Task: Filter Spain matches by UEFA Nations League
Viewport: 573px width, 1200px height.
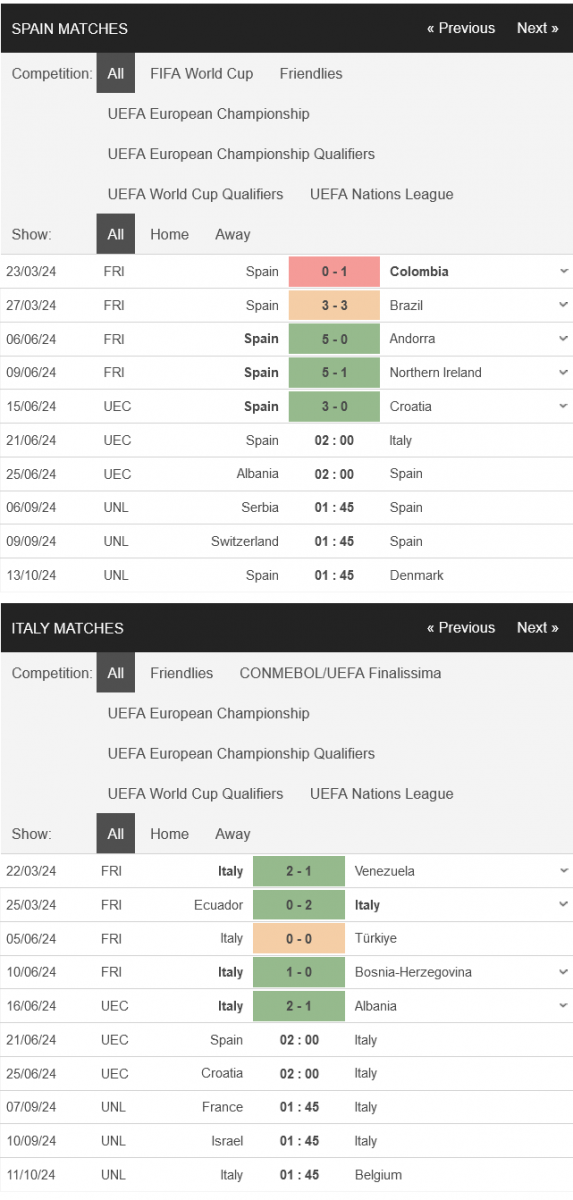Action: click(x=382, y=194)
